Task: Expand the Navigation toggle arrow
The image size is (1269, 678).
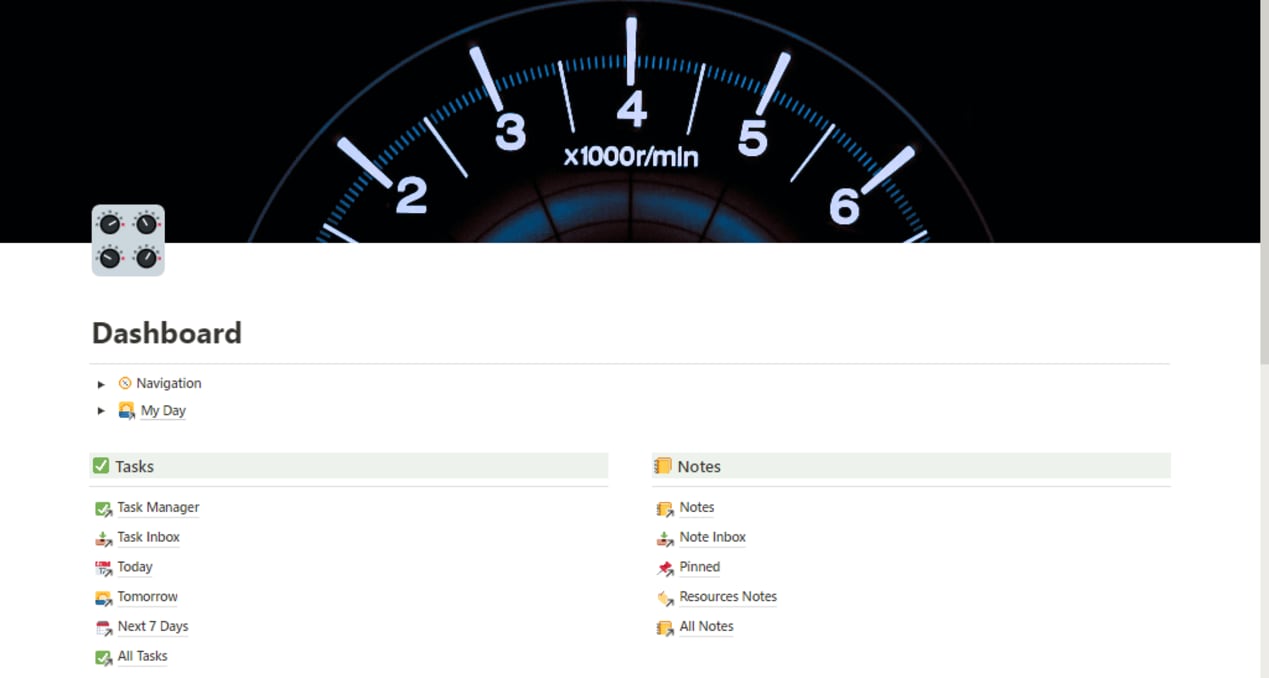Action: pyautogui.click(x=101, y=384)
